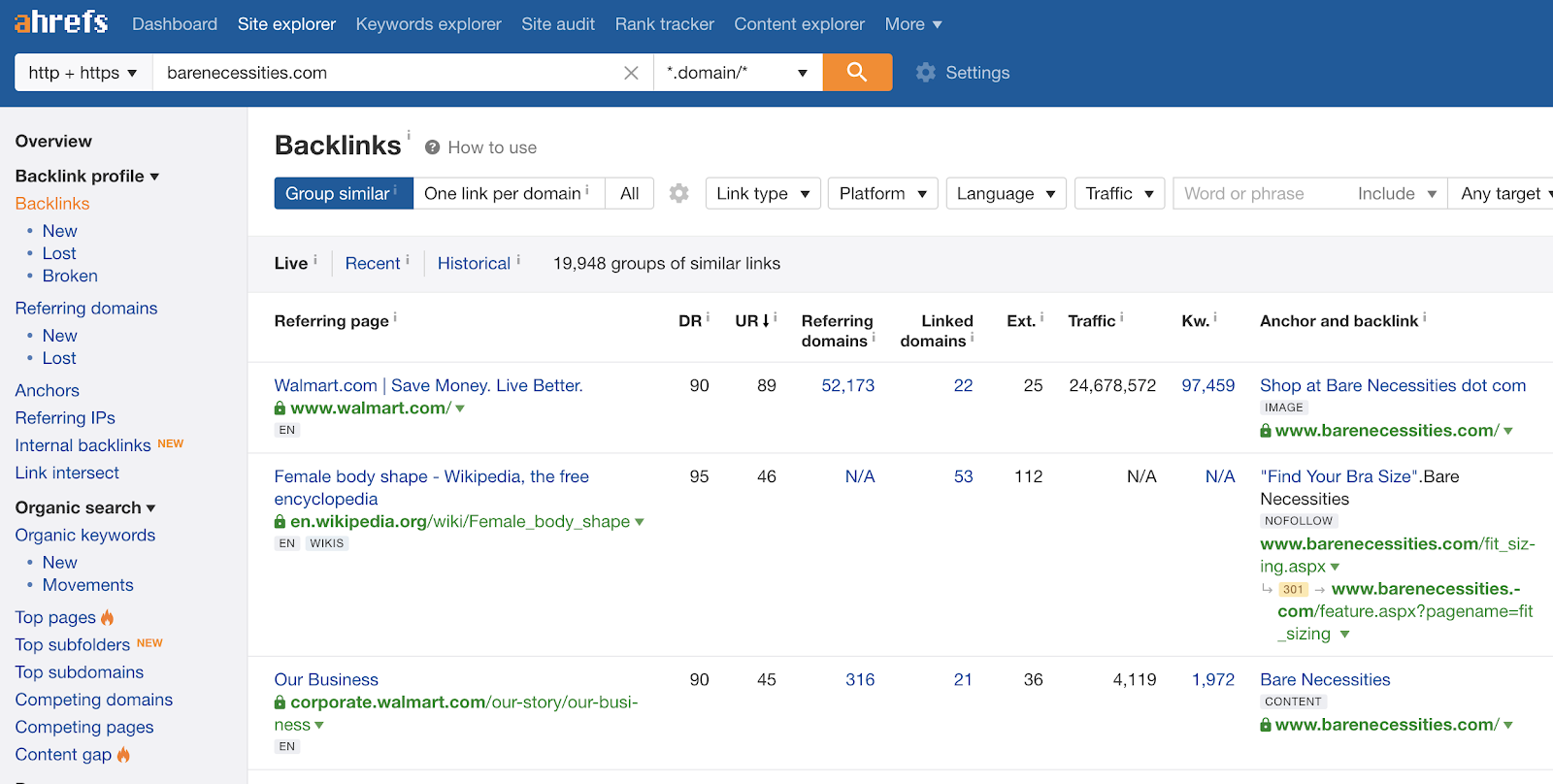The height and width of the screenshot is (784, 1553).
Task: Select the All links mode
Action: (x=629, y=193)
